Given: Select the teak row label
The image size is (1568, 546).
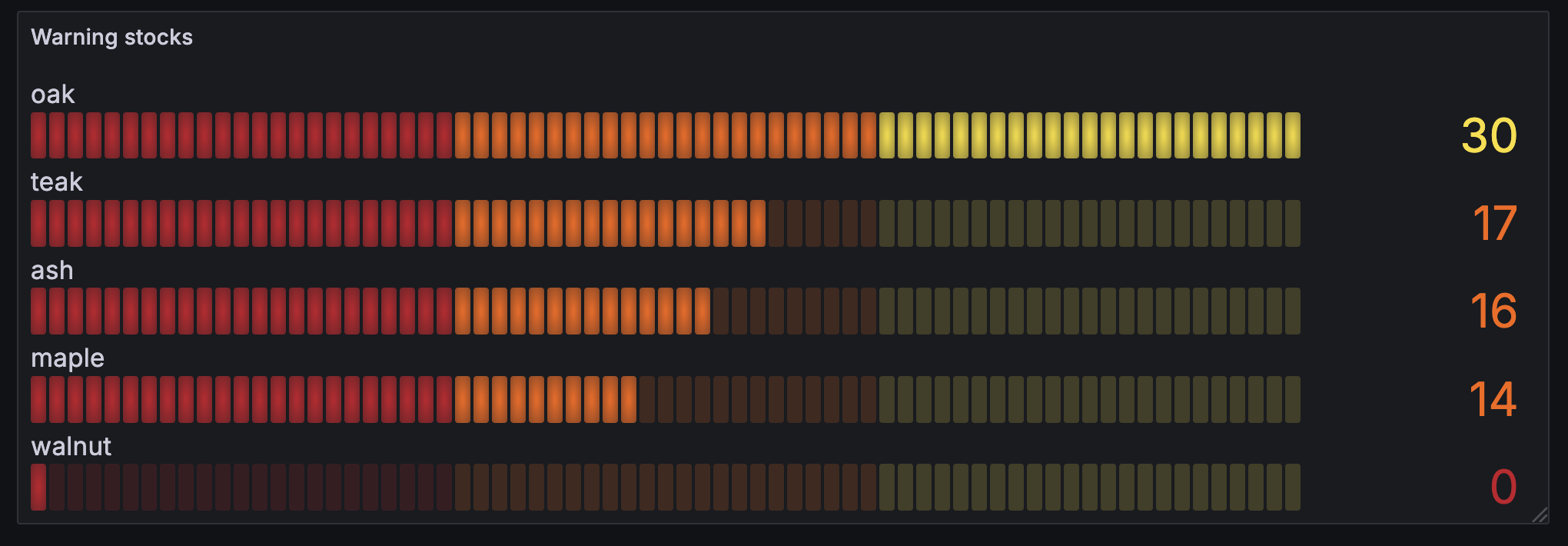Looking at the screenshot, I should 56,182.
